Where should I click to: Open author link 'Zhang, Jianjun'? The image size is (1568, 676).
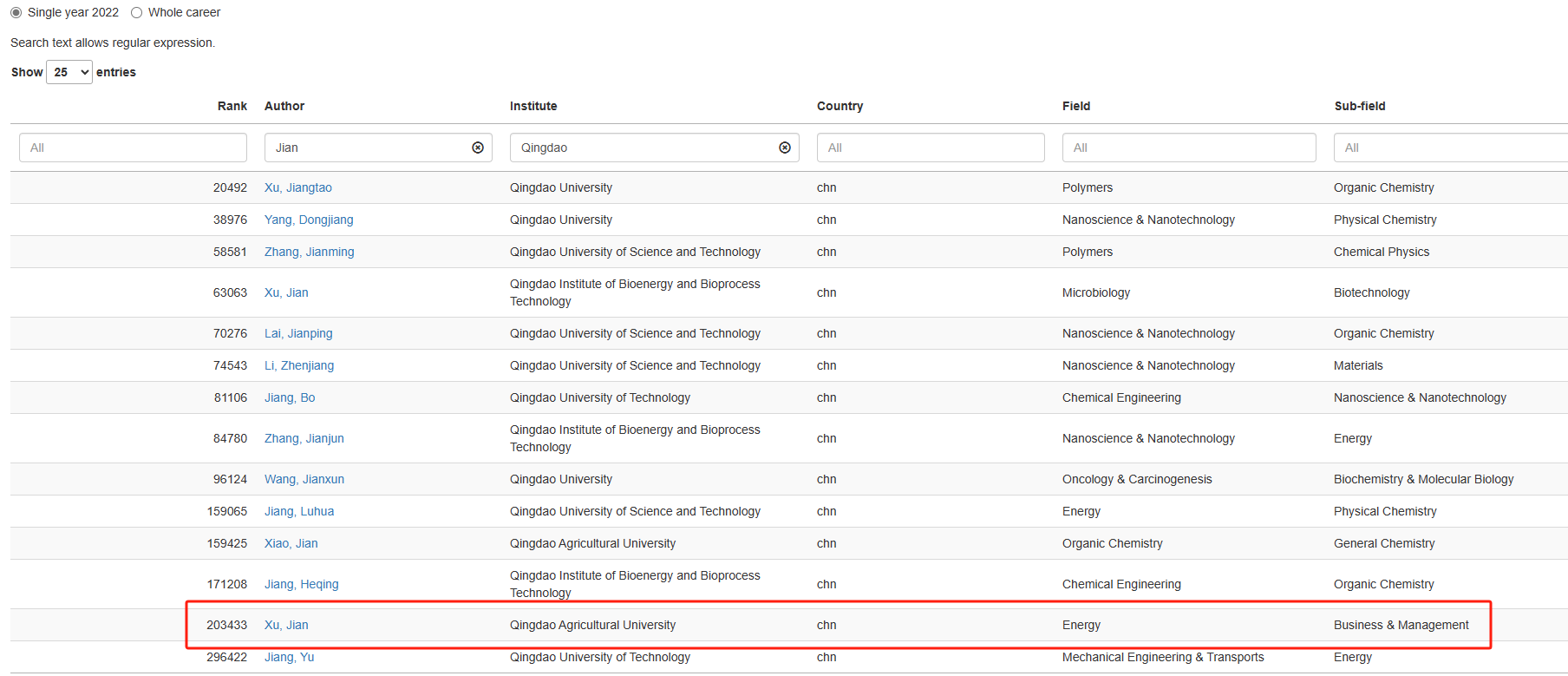pyautogui.click(x=304, y=438)
